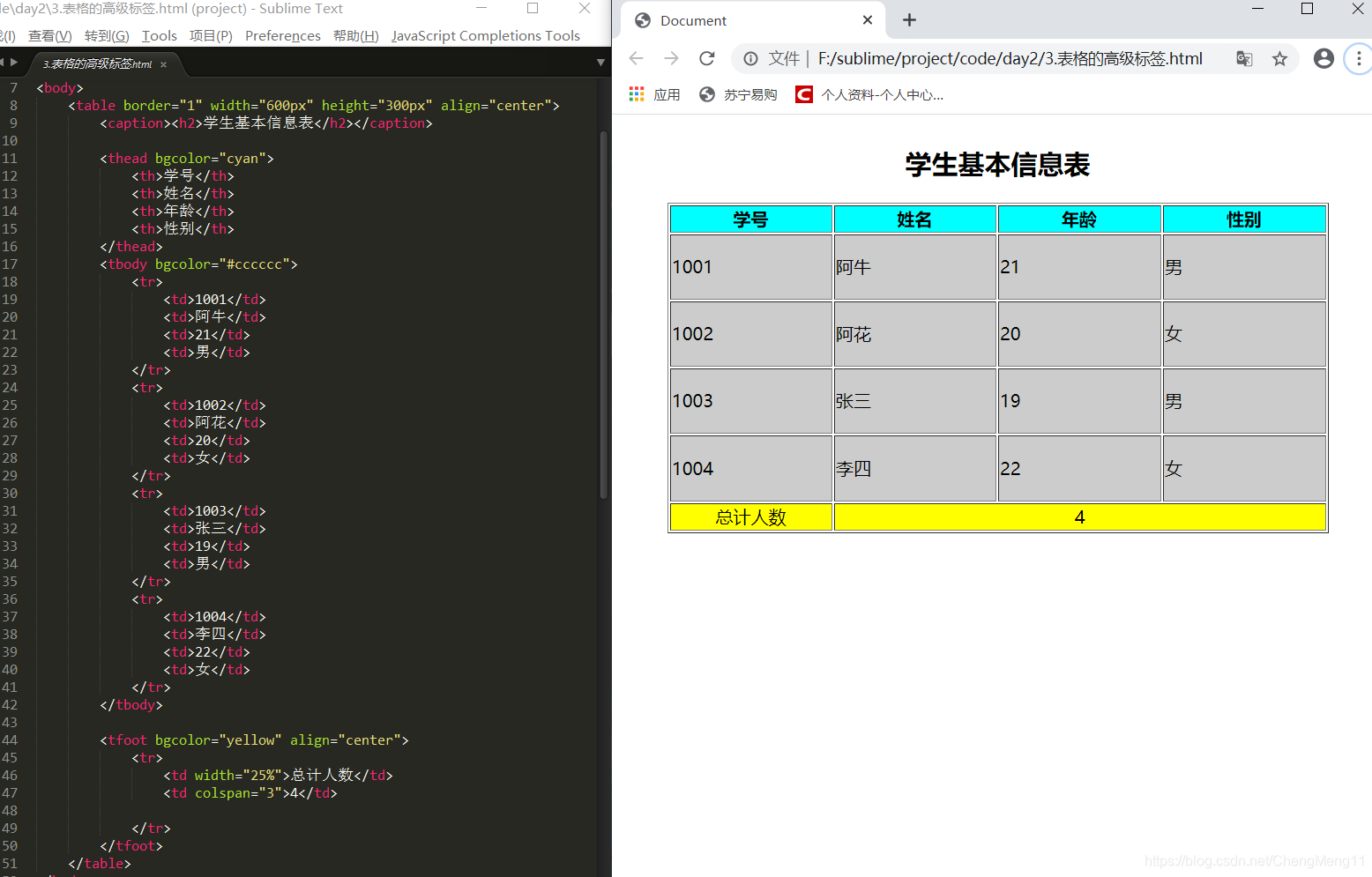The width and height of the screenshot is (1372, 877).
Task: Open new Chrome tab
Action: pos(909,19)
